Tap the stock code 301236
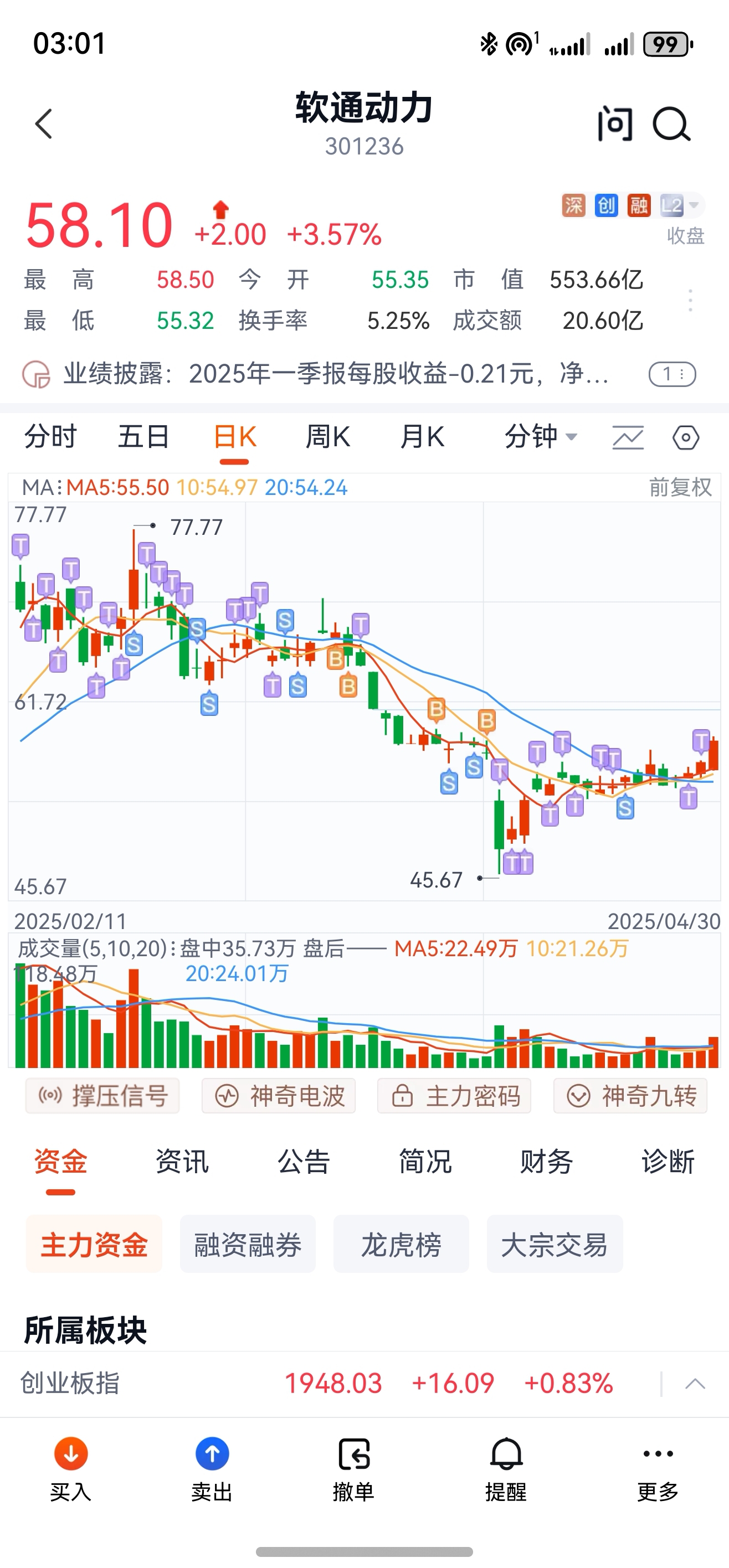The height and width of the screenshot is (1568, 729). (x=364, y=147)
